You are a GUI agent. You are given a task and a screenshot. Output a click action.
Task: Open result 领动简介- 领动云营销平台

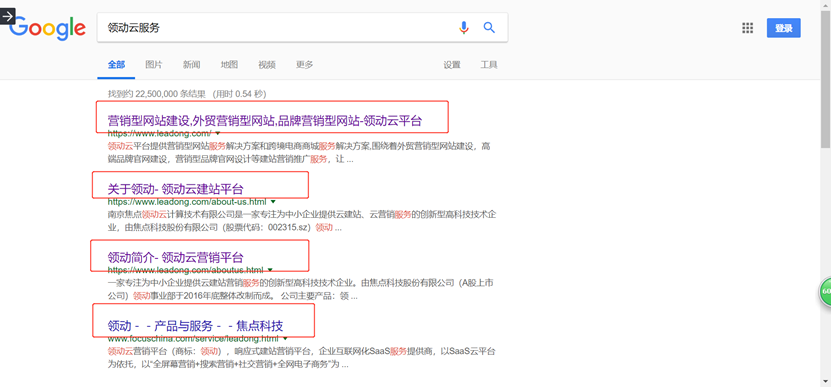175,257
